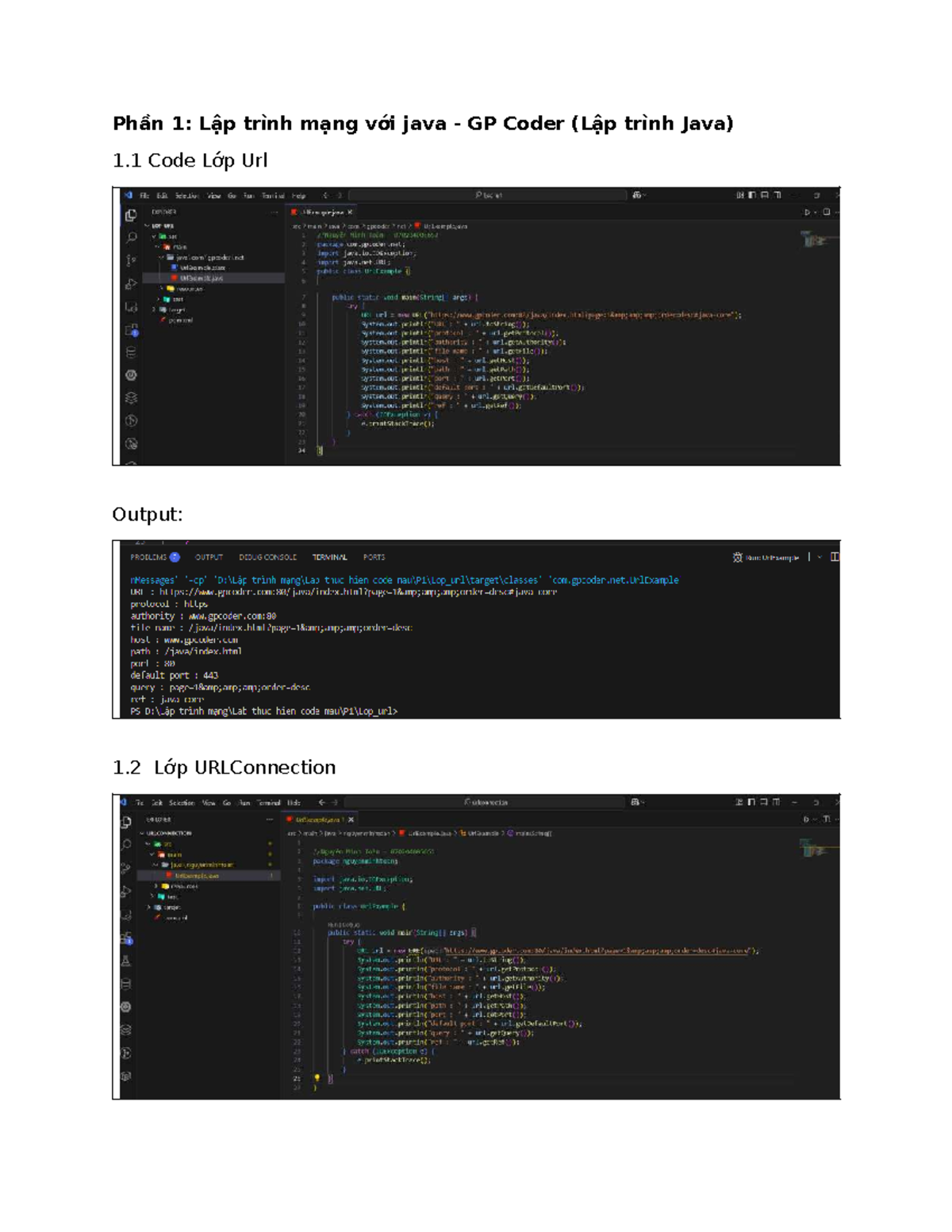Image resolution: width=952 pixels, height=1232 pixels.
Task: Open the DEBUG CONSOLE tab
Action: point(267,558)
